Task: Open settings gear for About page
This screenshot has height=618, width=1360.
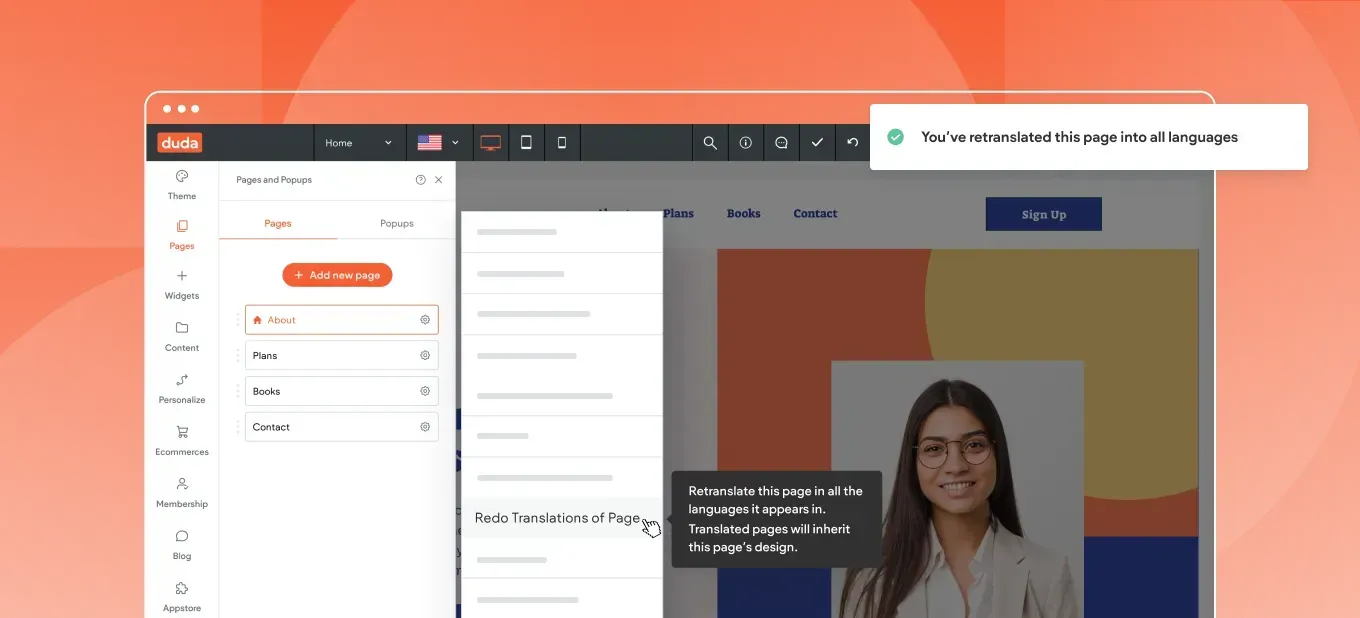Action: point(425,320)
